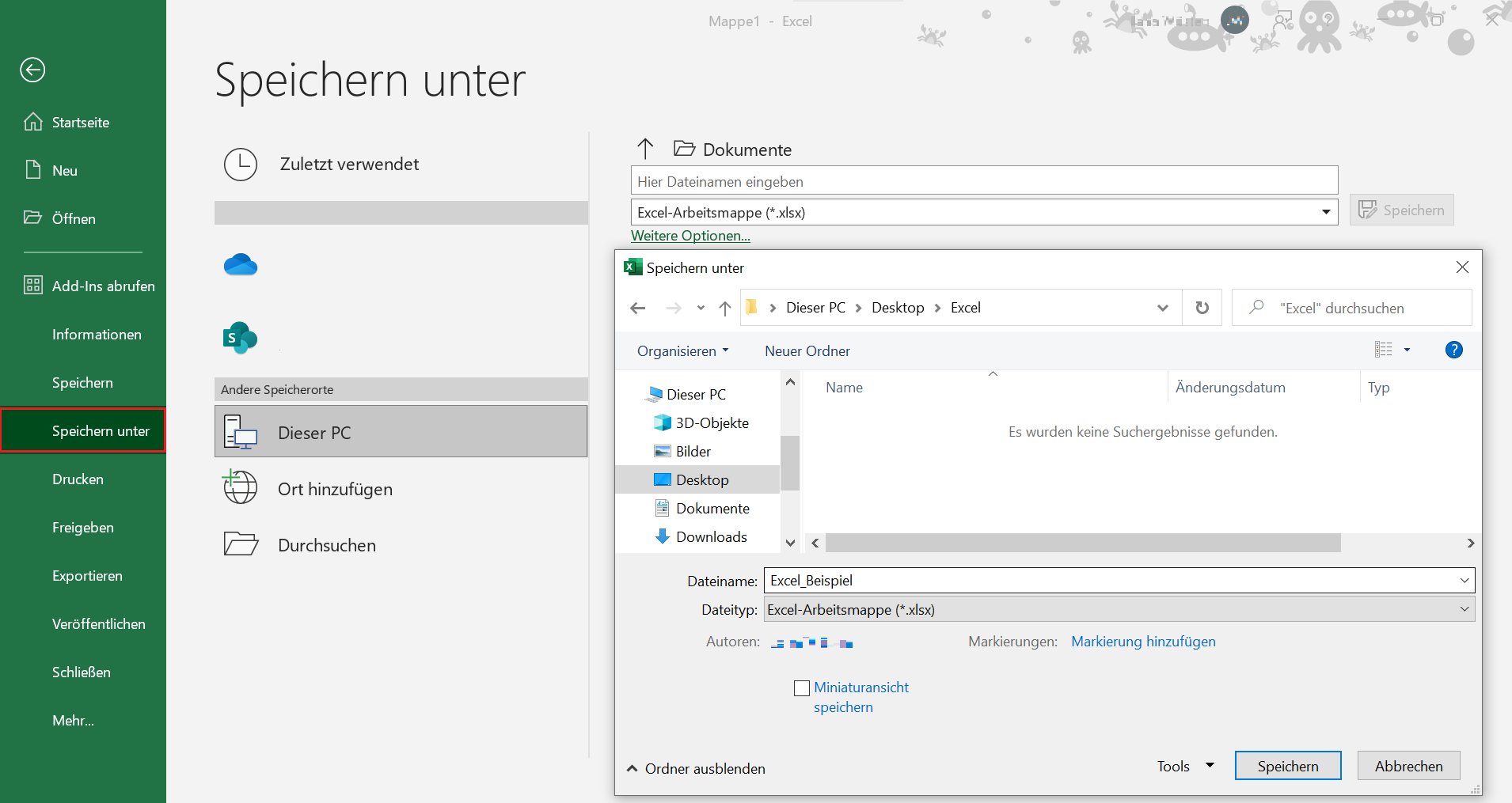Select Dieser PC in the folder tree
Viewport: 1512px width, 803px height.
686,394
